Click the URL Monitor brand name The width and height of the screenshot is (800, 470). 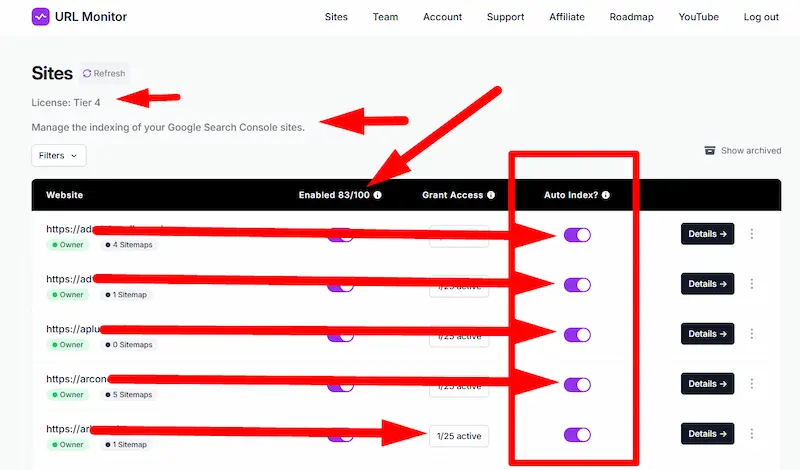91,17
